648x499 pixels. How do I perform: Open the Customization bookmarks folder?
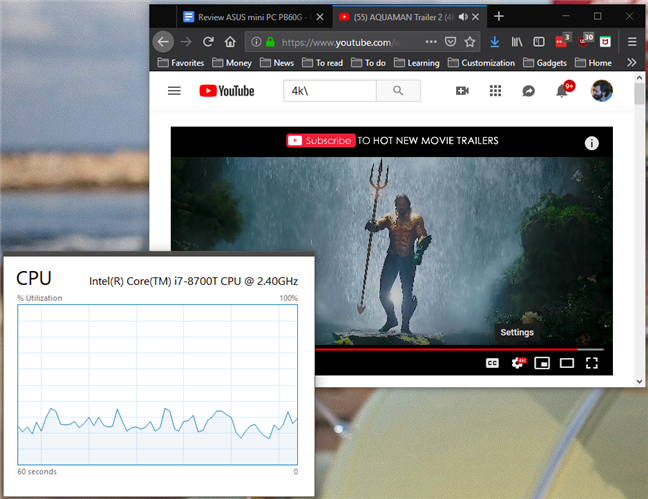click(x=481, y=62)
